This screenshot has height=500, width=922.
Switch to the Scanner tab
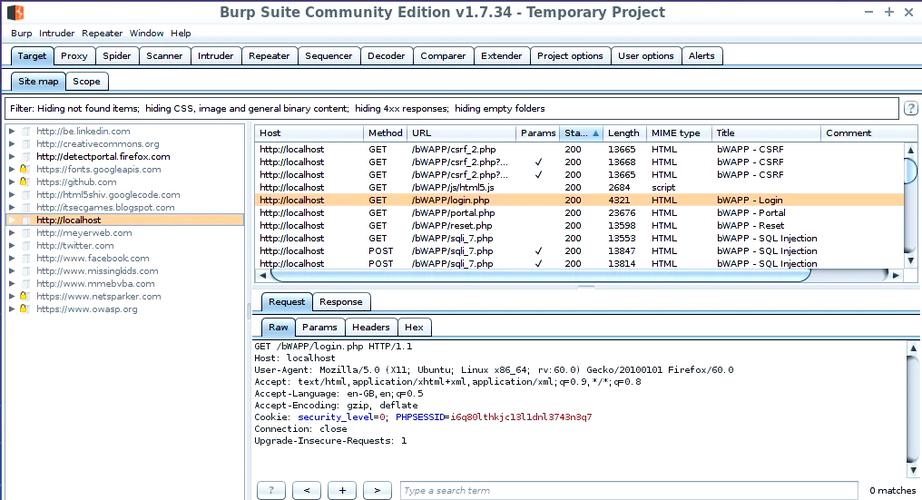click(x=164, y=56)
